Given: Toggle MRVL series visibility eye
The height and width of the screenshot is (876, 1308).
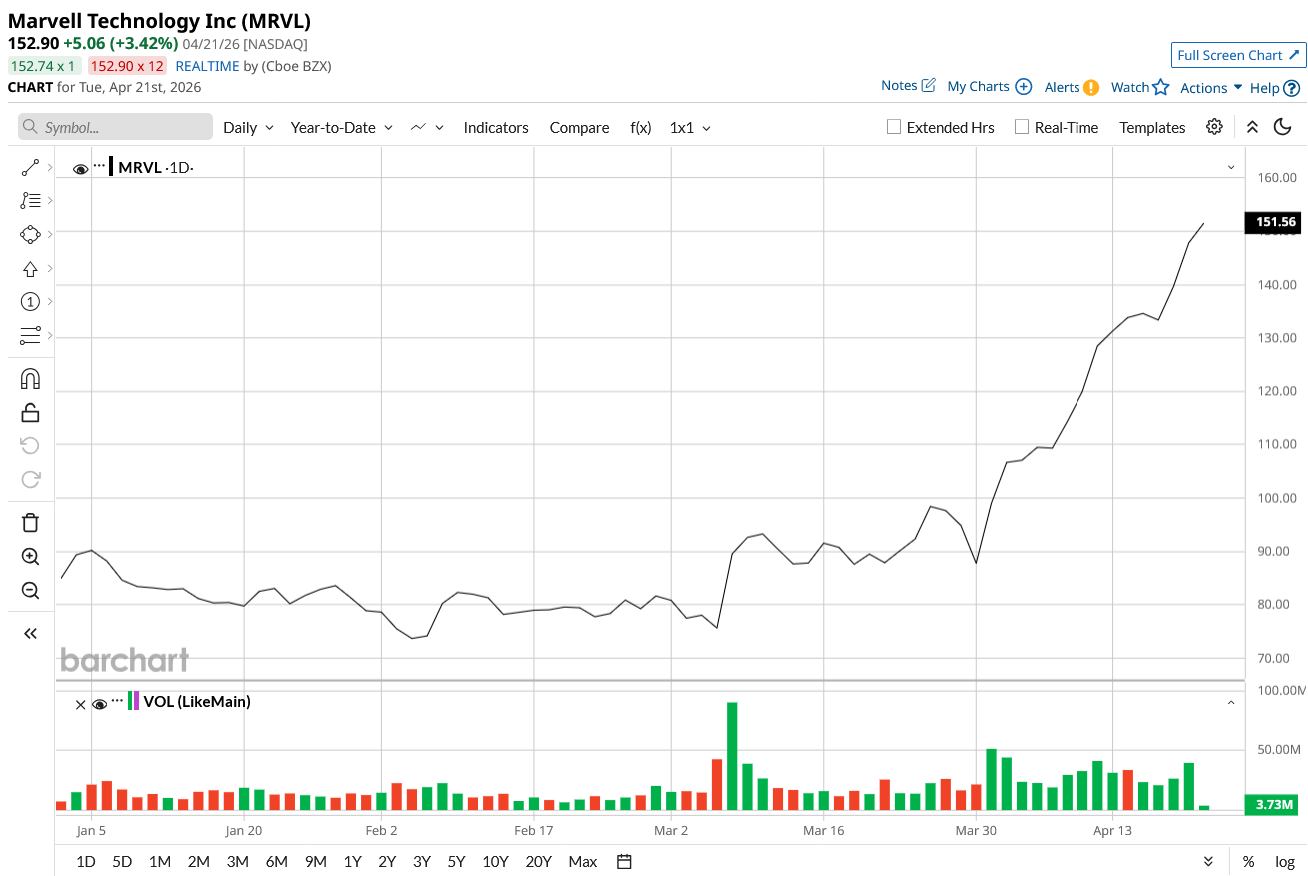Looking at the screenshot, I should (x=81, y=168).
